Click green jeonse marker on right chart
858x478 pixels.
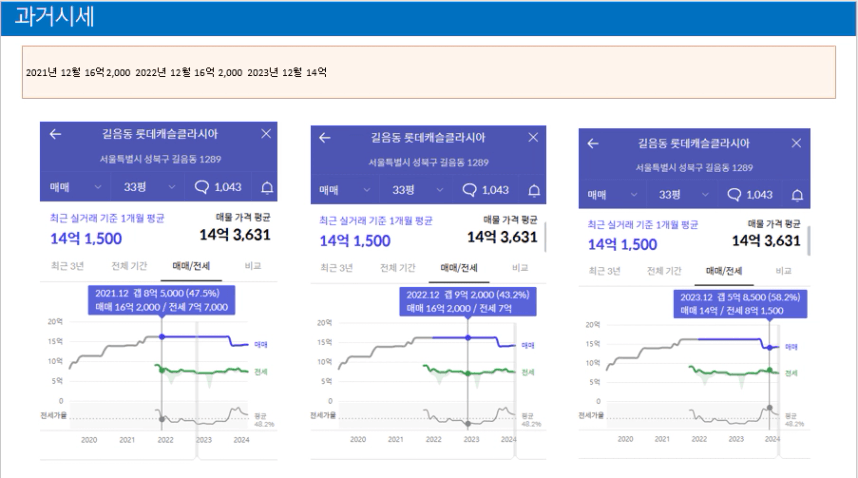[770, 370]
